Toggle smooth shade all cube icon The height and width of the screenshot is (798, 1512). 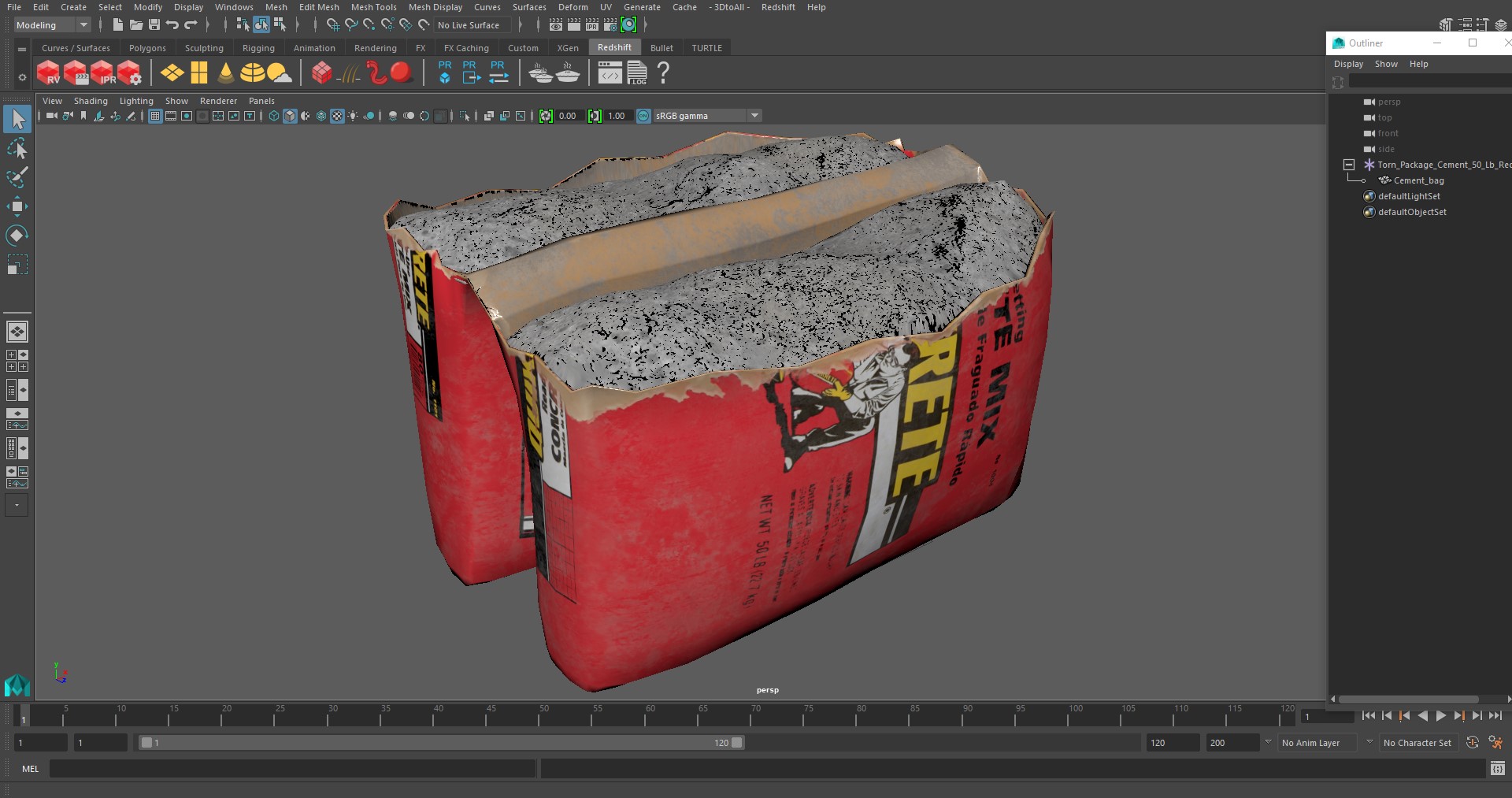290,116
